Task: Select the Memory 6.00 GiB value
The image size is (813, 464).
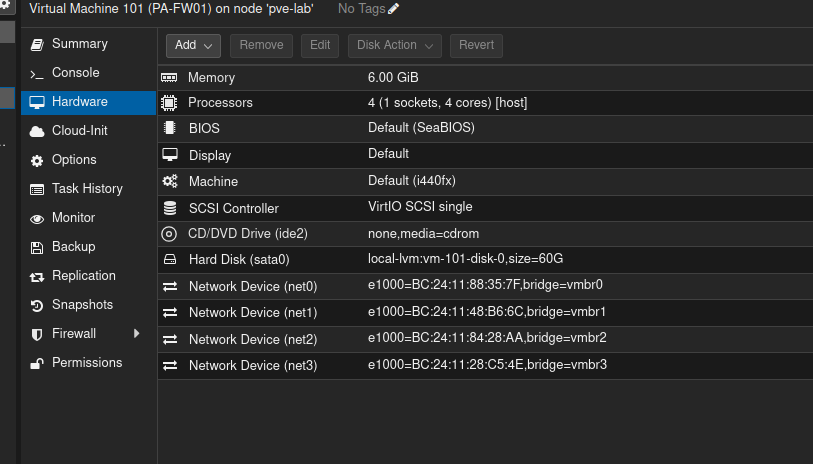Action: tap(393, 78)
